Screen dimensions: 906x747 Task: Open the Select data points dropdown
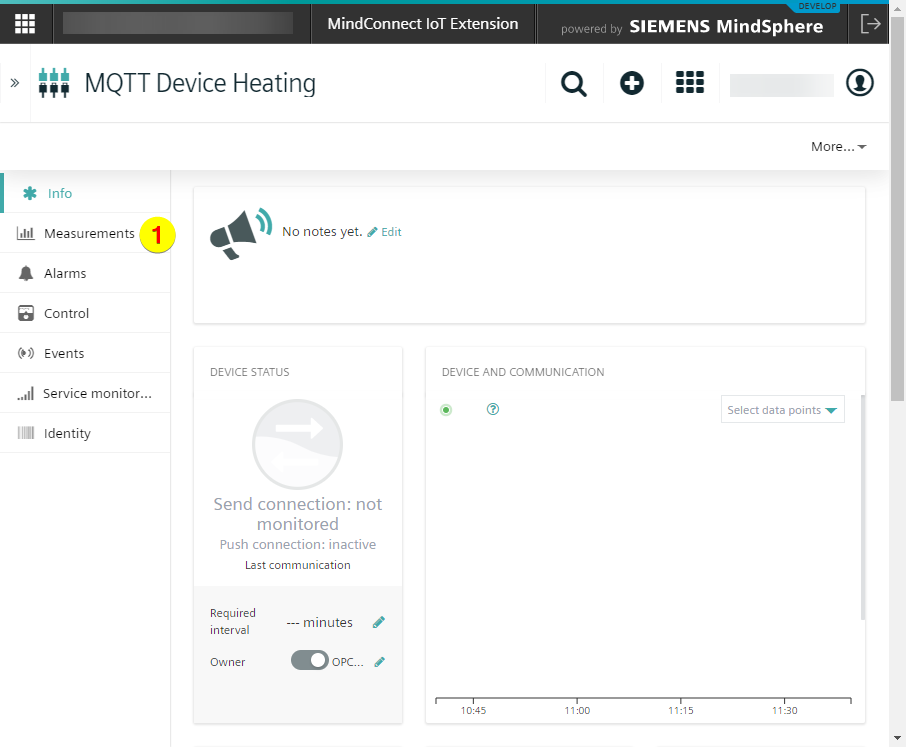tap(782, 410)
